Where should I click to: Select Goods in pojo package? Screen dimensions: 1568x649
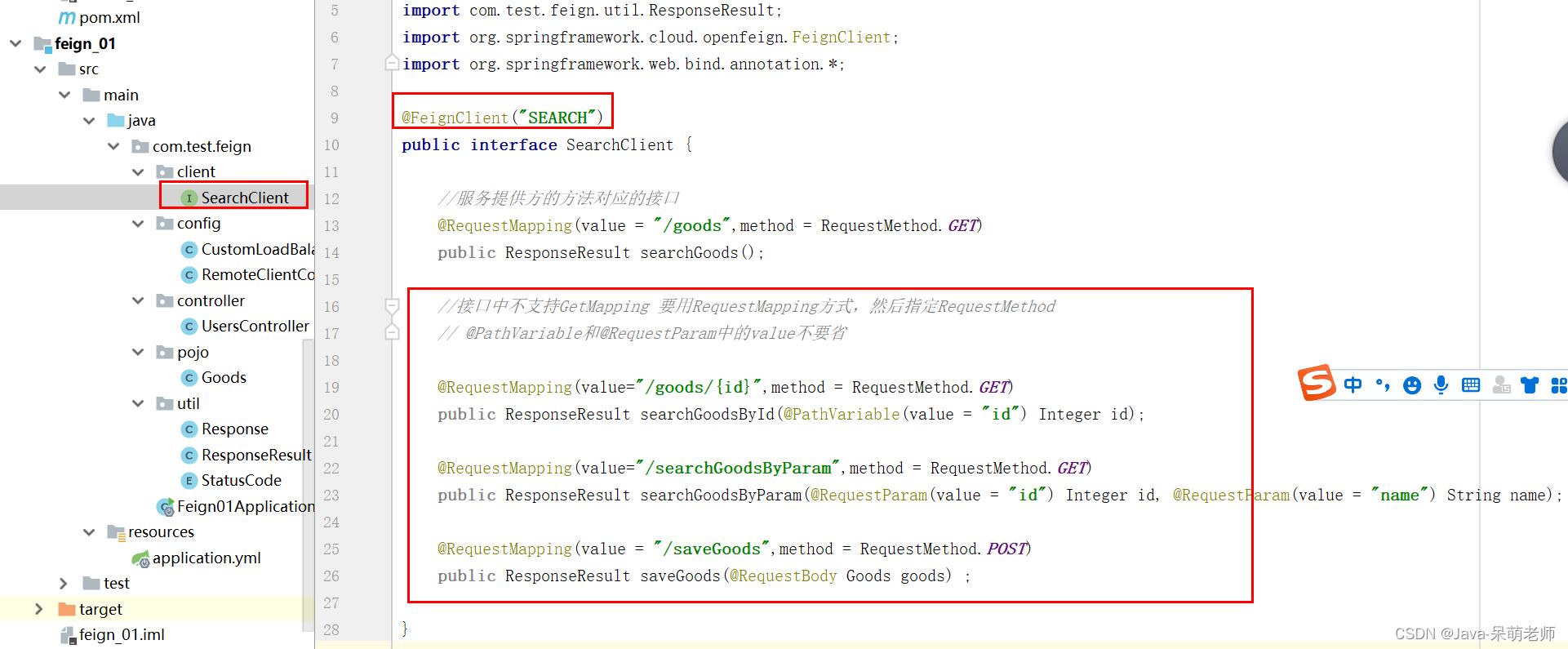(224, 378)
